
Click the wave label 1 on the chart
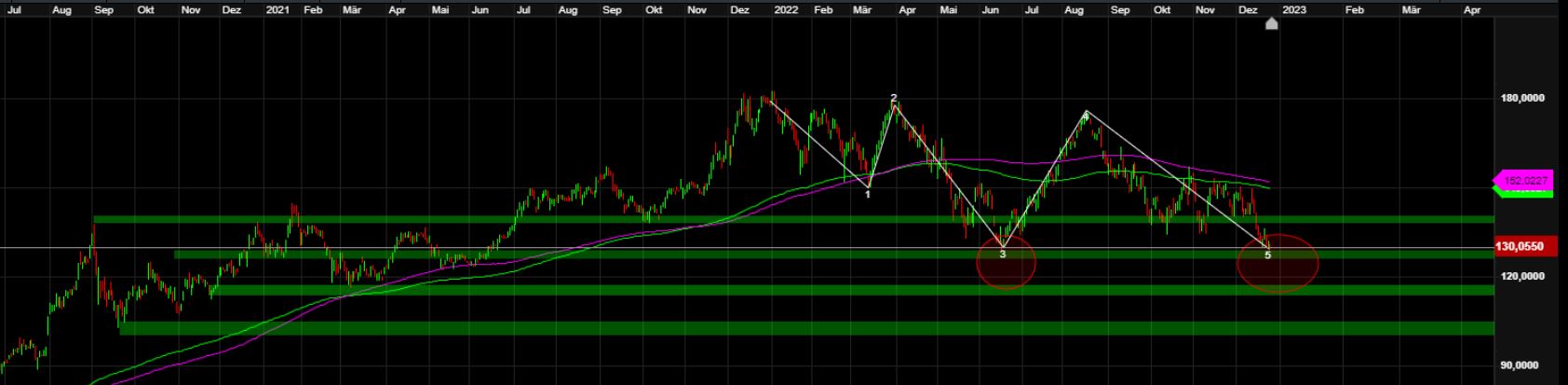pos(868,194)
